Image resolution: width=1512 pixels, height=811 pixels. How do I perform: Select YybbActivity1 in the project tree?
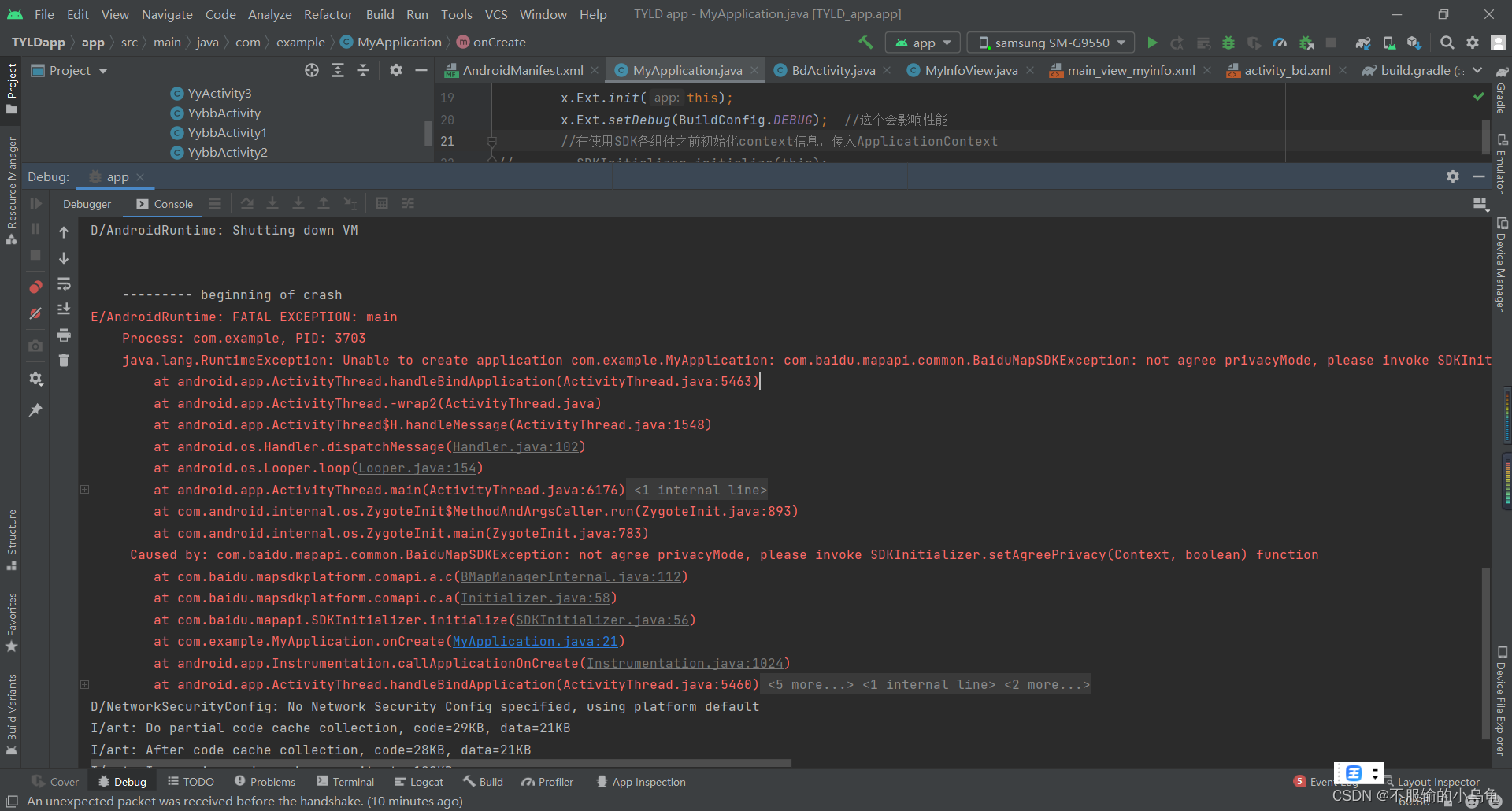coord(227,132)
